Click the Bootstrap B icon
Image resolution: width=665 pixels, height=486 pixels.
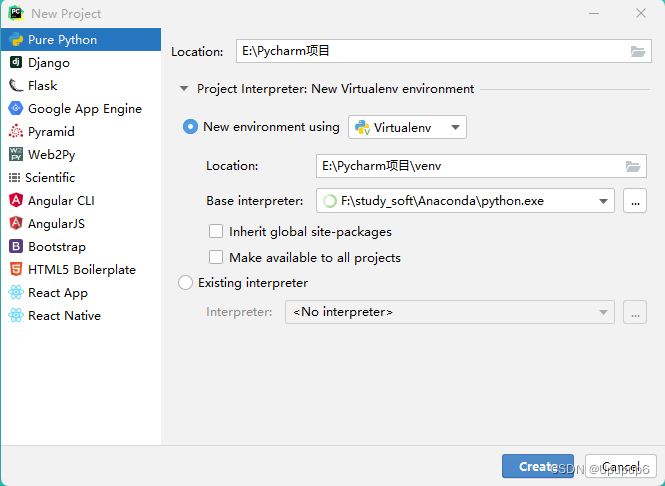[x=16, y=246]
